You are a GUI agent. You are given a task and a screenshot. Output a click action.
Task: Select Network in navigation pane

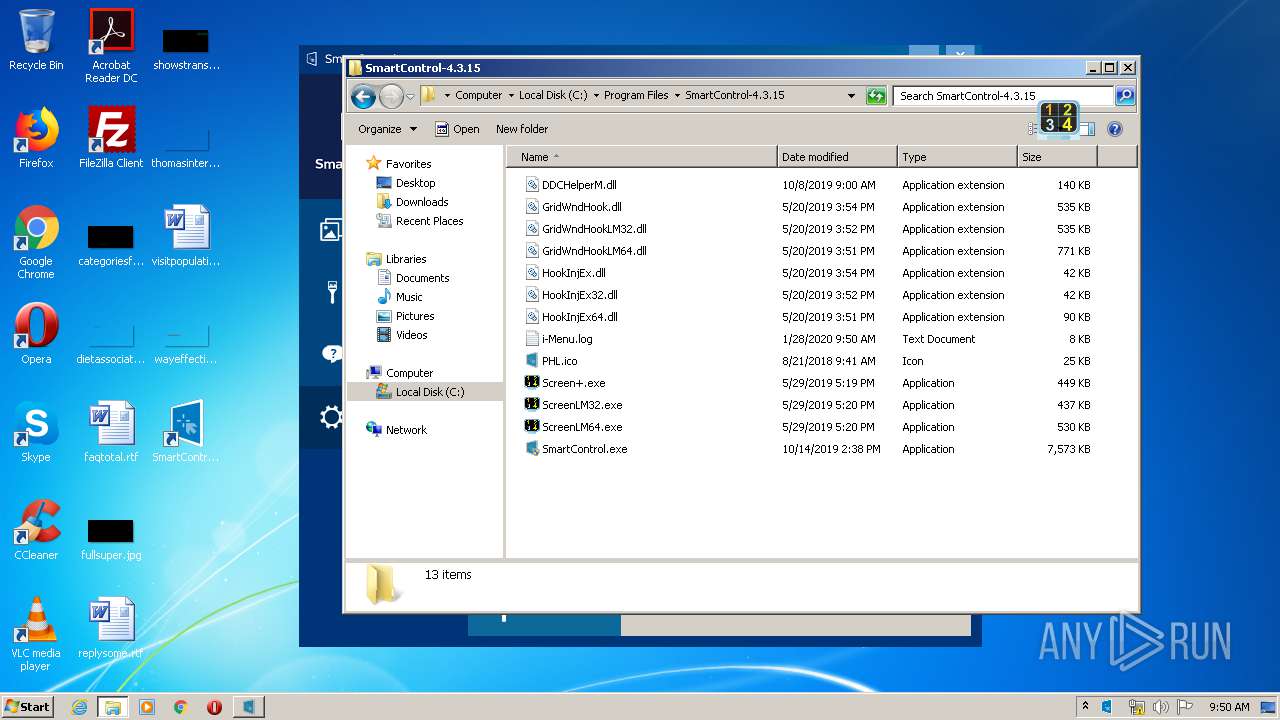[x=406, y=430]
